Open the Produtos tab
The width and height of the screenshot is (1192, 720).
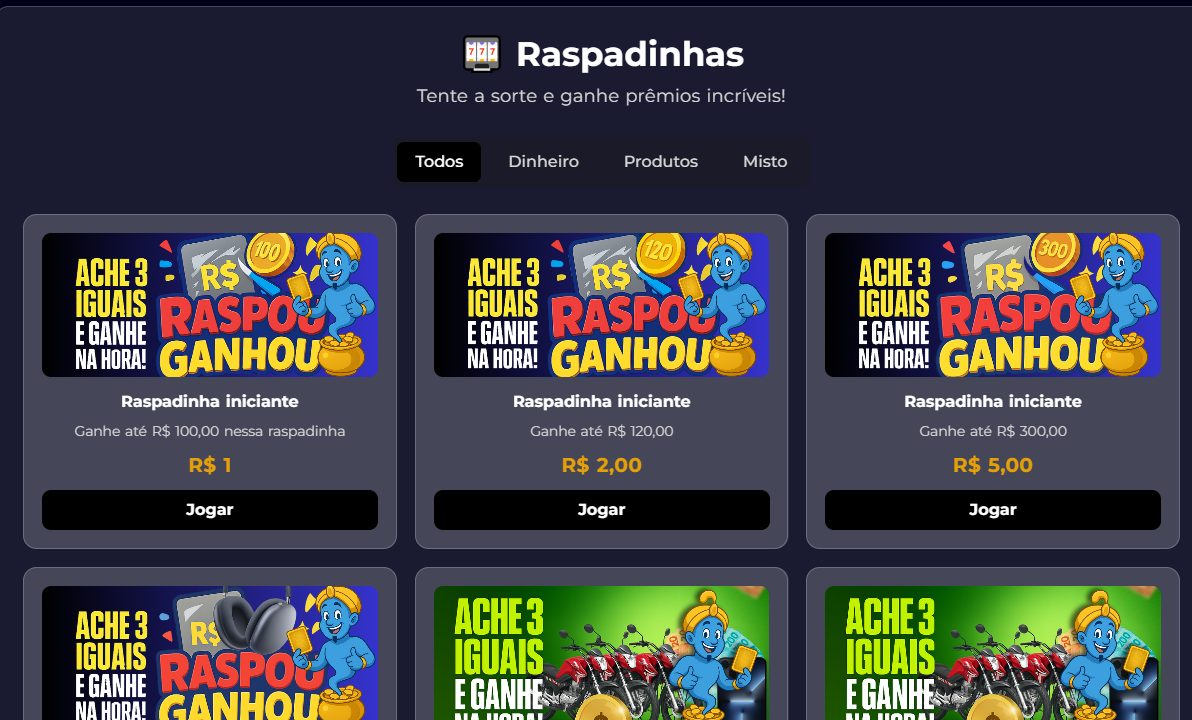point(661,162)
